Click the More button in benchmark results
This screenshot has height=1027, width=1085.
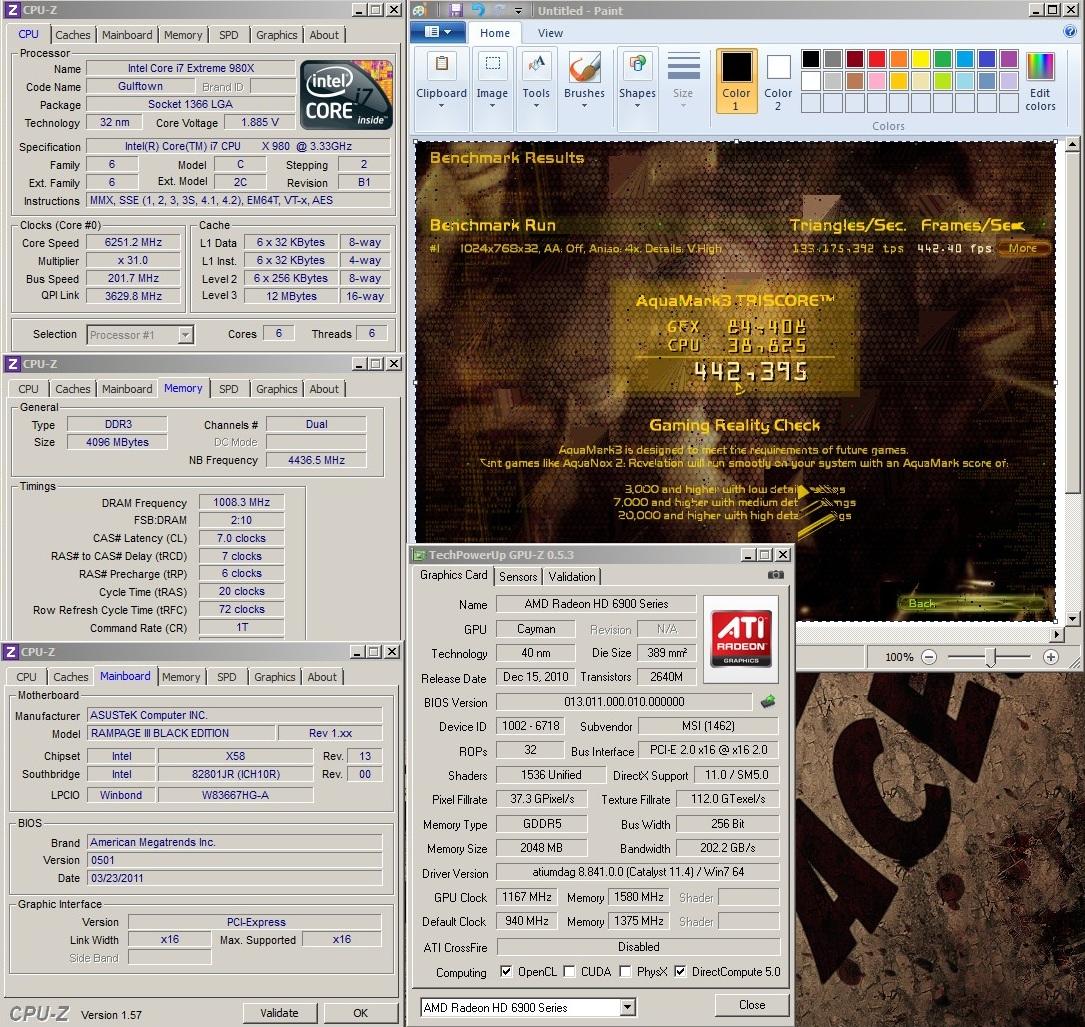tap(1023, 248)
